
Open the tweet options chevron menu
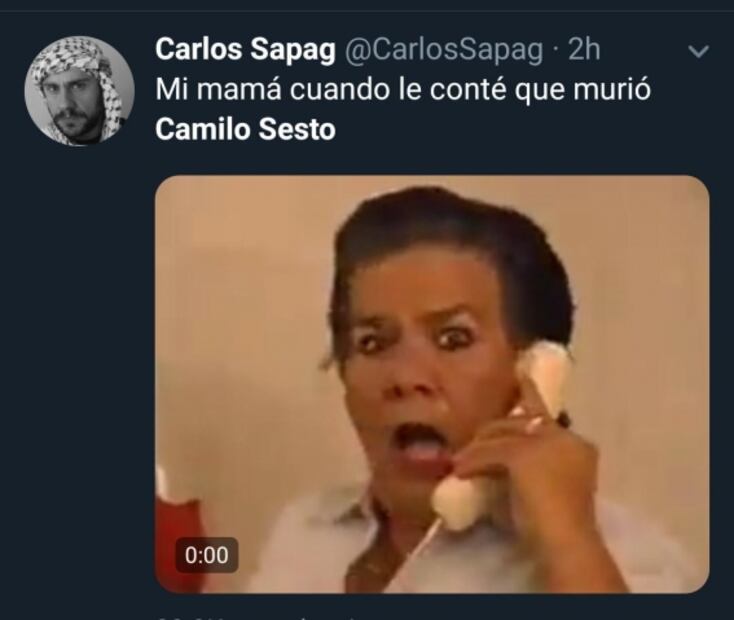698,51
